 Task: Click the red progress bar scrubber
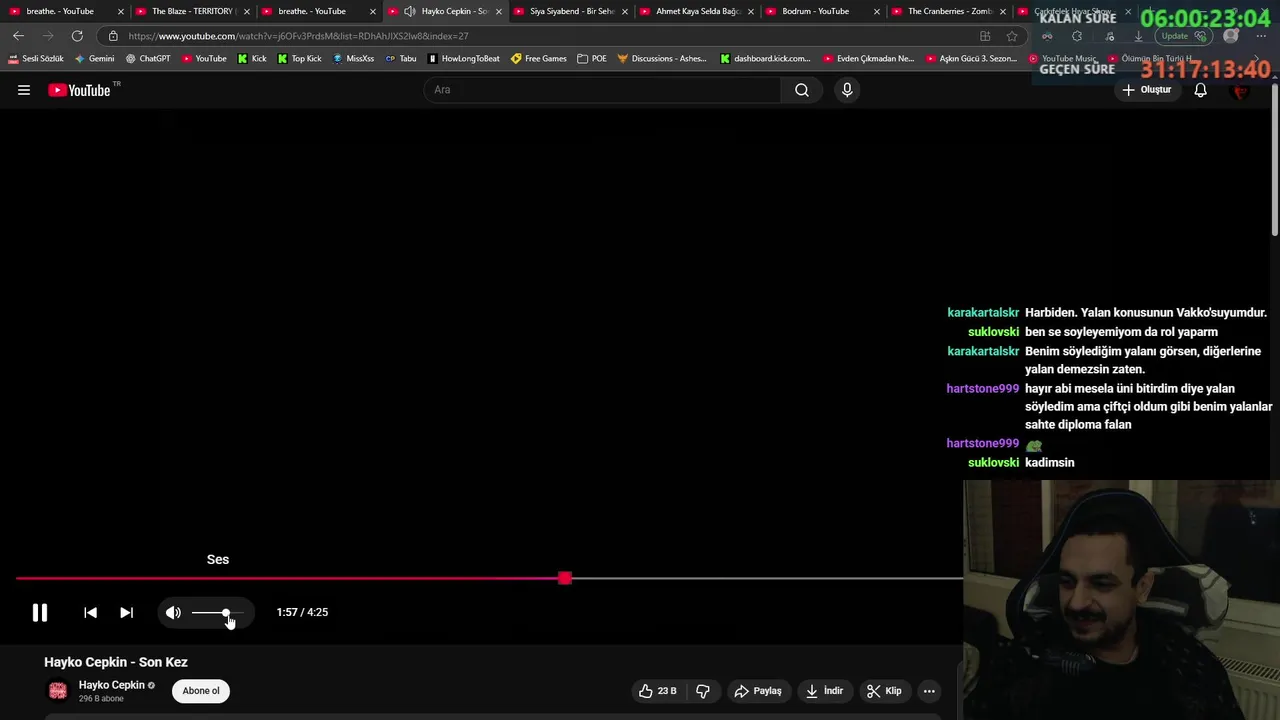[565, 578]
